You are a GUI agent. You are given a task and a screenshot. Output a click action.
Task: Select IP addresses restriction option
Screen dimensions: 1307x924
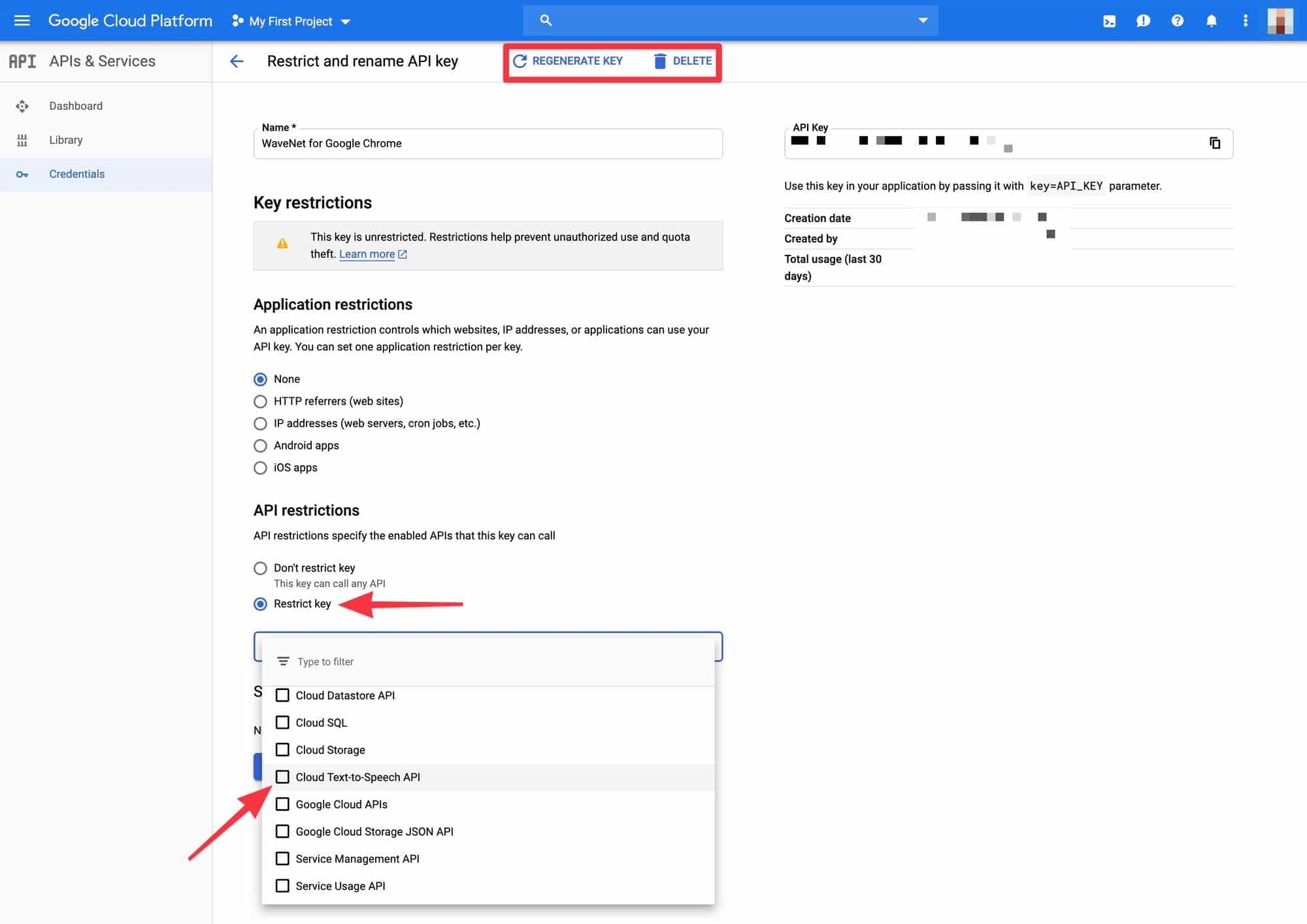(x=260, y=423)
